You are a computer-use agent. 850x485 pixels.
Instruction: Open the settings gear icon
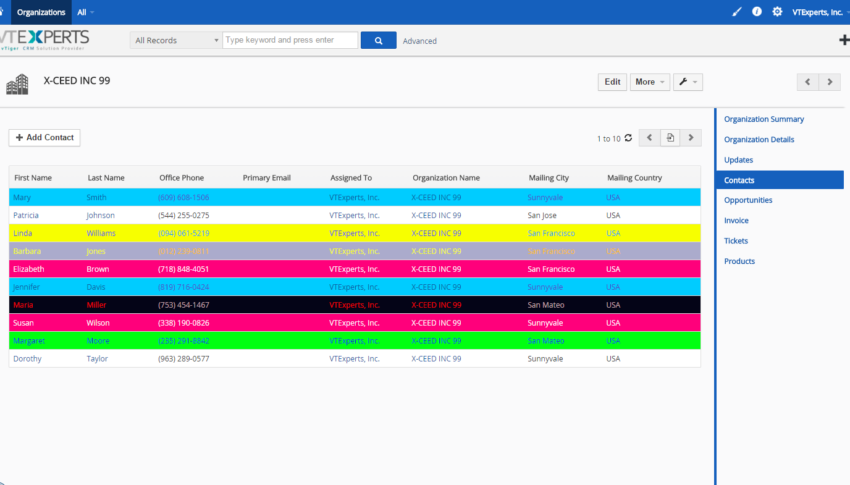click(777, 12)
